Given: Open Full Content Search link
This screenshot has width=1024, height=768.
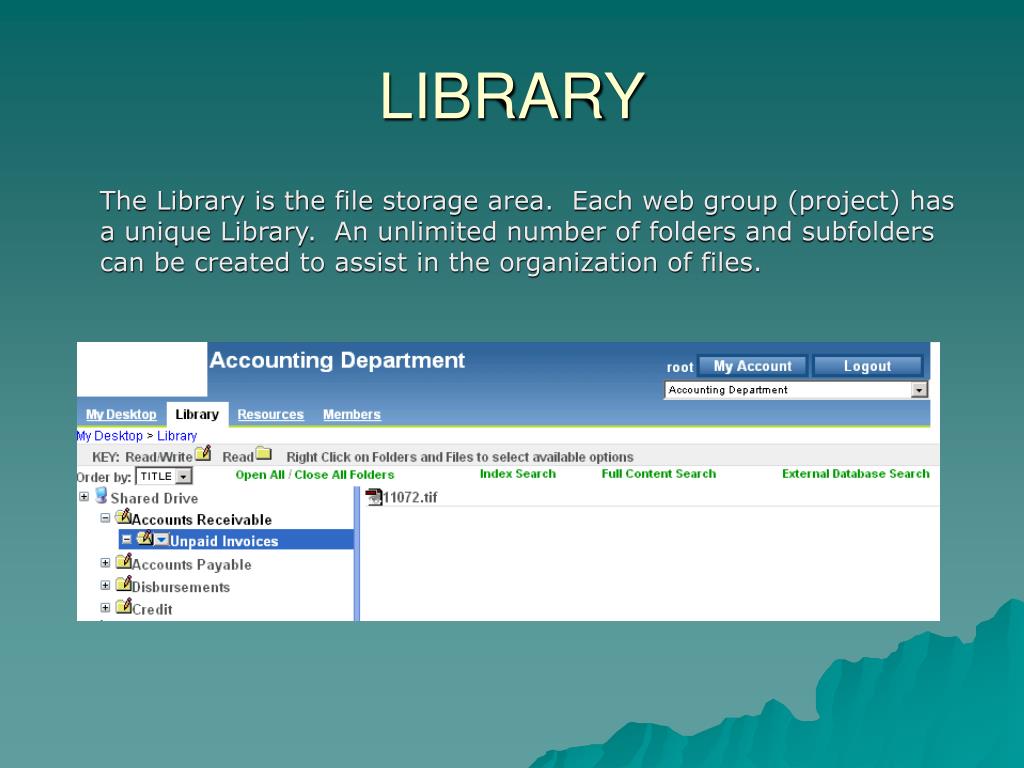Looking at the screenshot, I should click(x=658, y=474).
